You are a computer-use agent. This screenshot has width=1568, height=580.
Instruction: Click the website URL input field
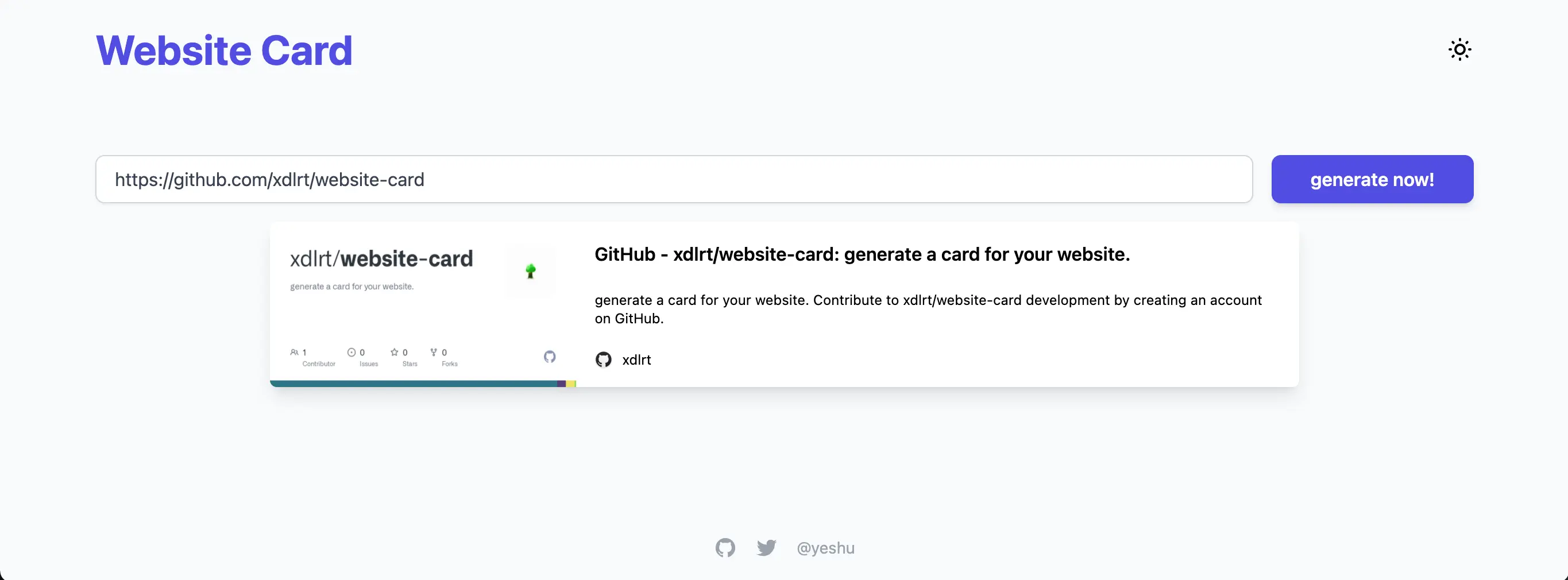(673, 180)
